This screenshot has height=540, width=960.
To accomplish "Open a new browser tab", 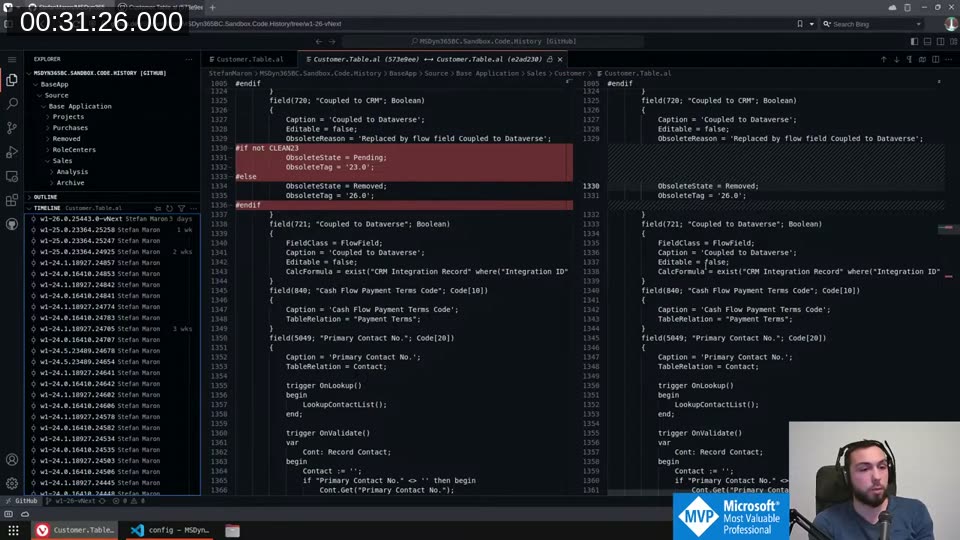I will click(x=212, y=7).
